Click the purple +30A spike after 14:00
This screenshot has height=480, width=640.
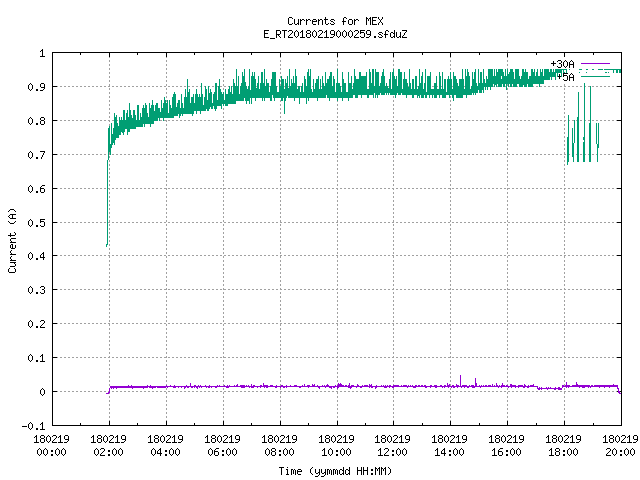click(461, 380)
